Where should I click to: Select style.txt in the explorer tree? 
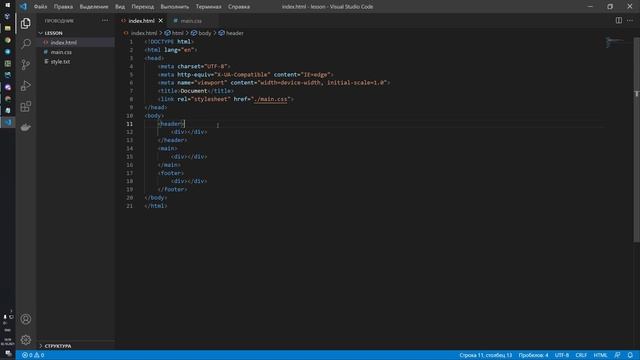tap(60, 62)
